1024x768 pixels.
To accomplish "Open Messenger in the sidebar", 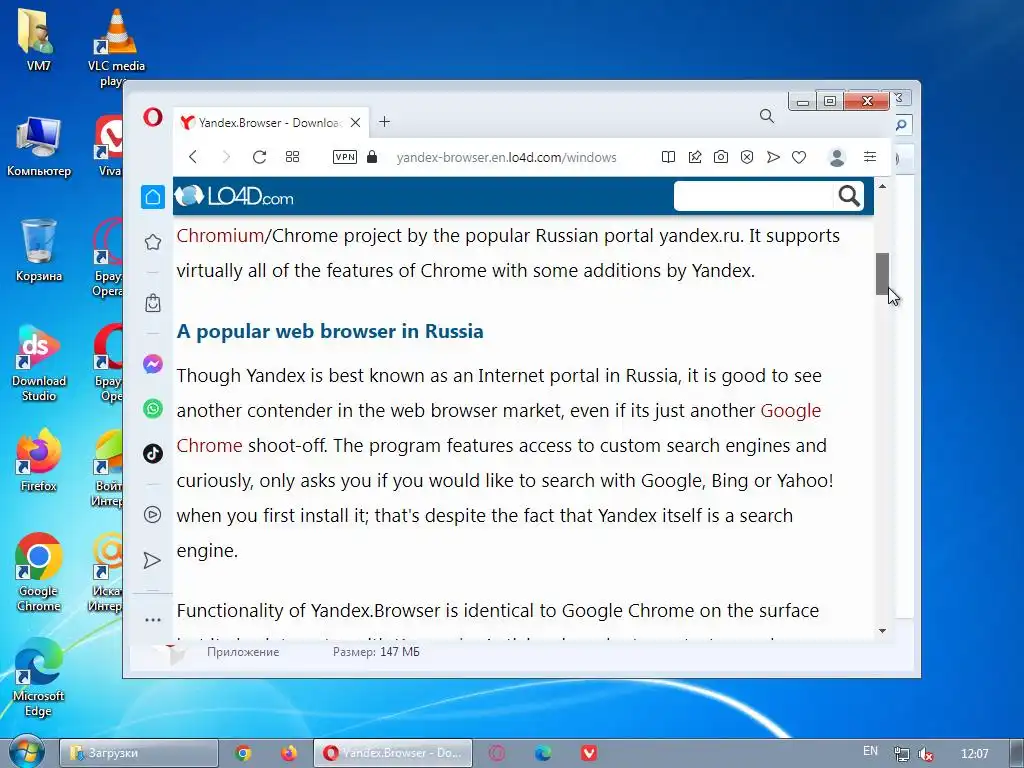I will pyautogui.click(x=153, y=364).
